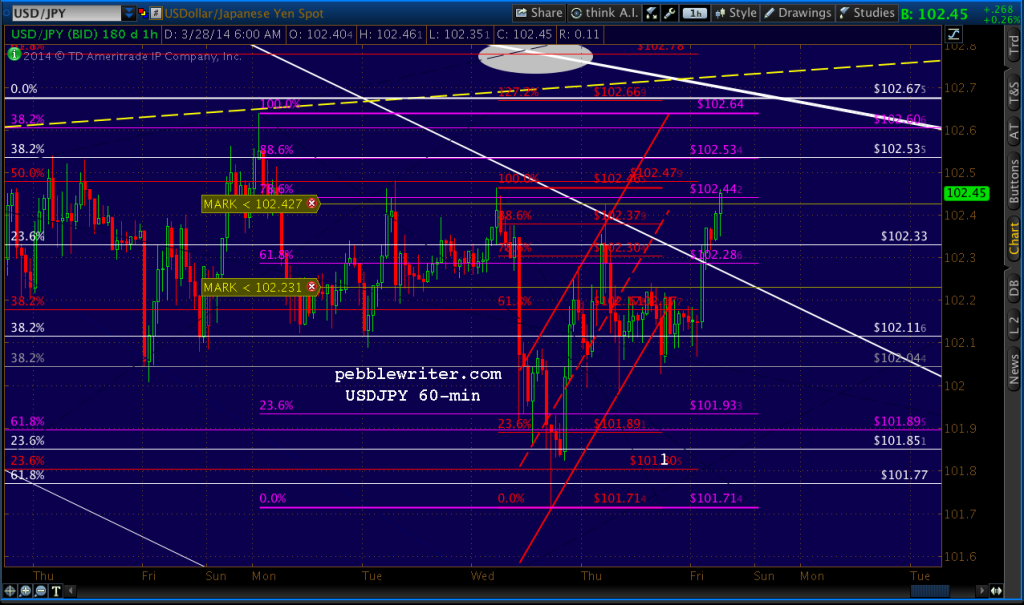Open the think A.I. assistant
Screen dimensions: 1024x605
604,13
